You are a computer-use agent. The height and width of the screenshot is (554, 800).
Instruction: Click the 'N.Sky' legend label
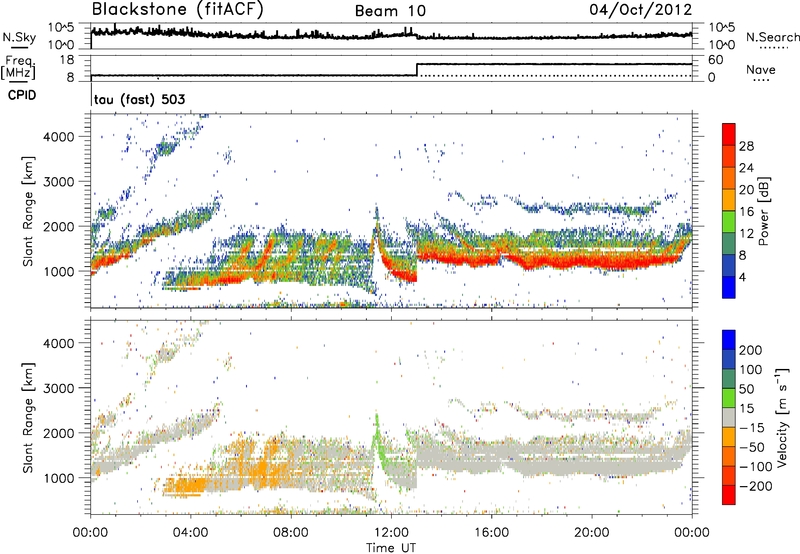pyautogui.click(x=19, y=37)
